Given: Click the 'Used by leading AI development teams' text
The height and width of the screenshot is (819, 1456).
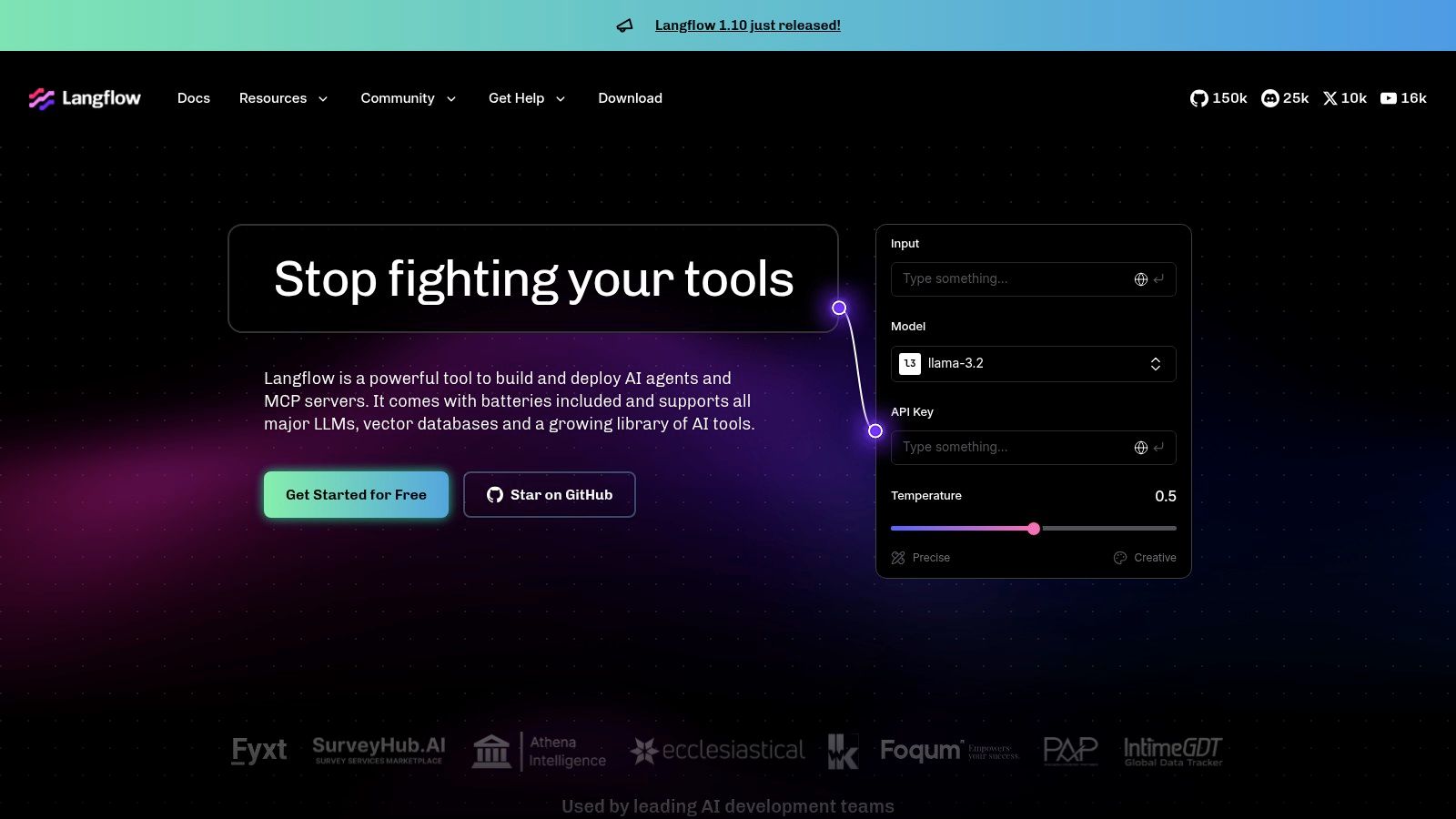Looking at the screenshot, I should pyautogui.click(x=728, y=806).
